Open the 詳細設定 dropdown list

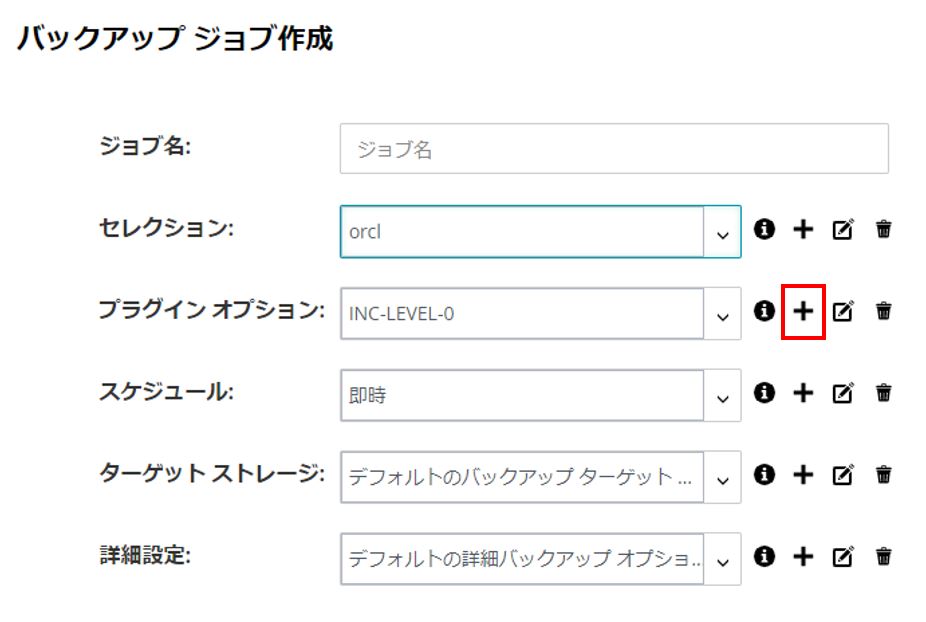pos(722,559)
